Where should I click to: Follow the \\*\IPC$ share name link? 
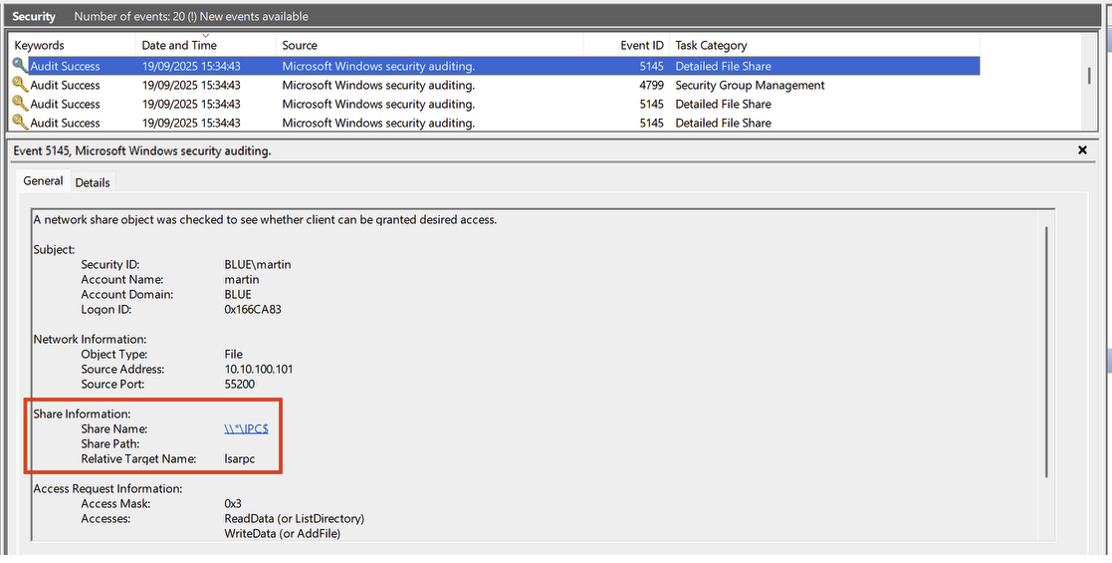[246, 429]
